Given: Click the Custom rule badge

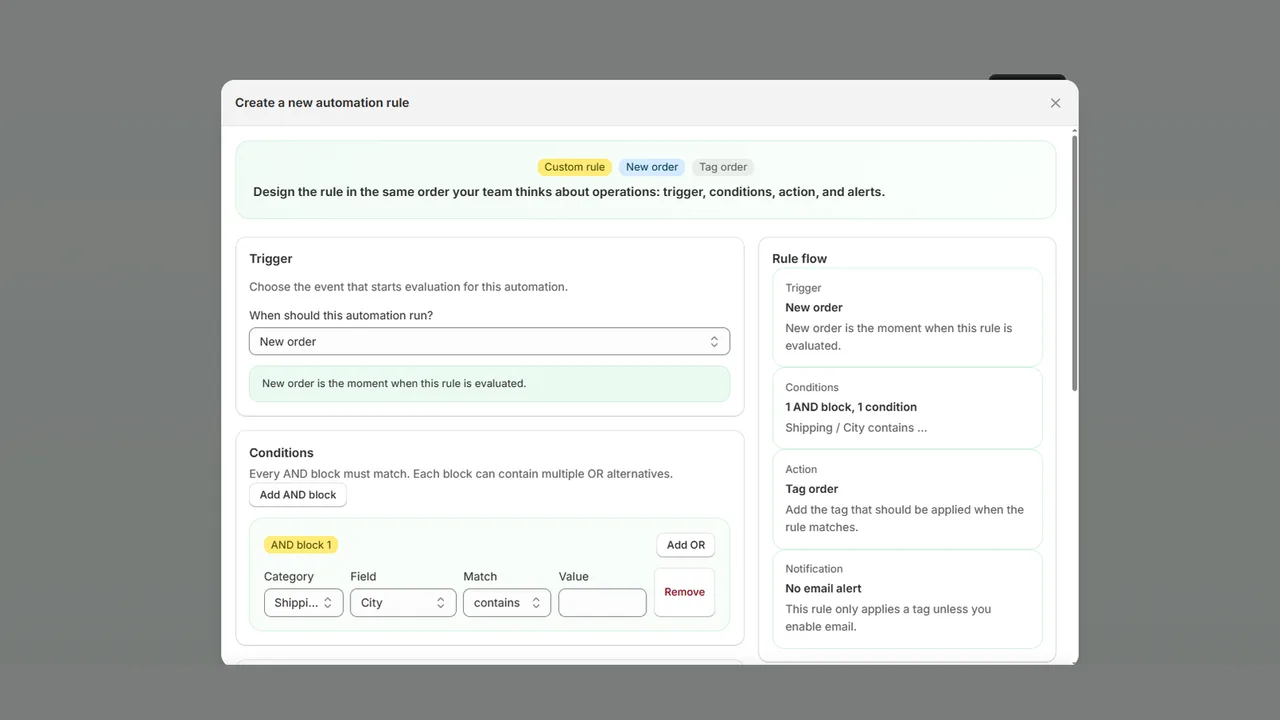Looking at the screenshot, I should (x=575, y=167).
